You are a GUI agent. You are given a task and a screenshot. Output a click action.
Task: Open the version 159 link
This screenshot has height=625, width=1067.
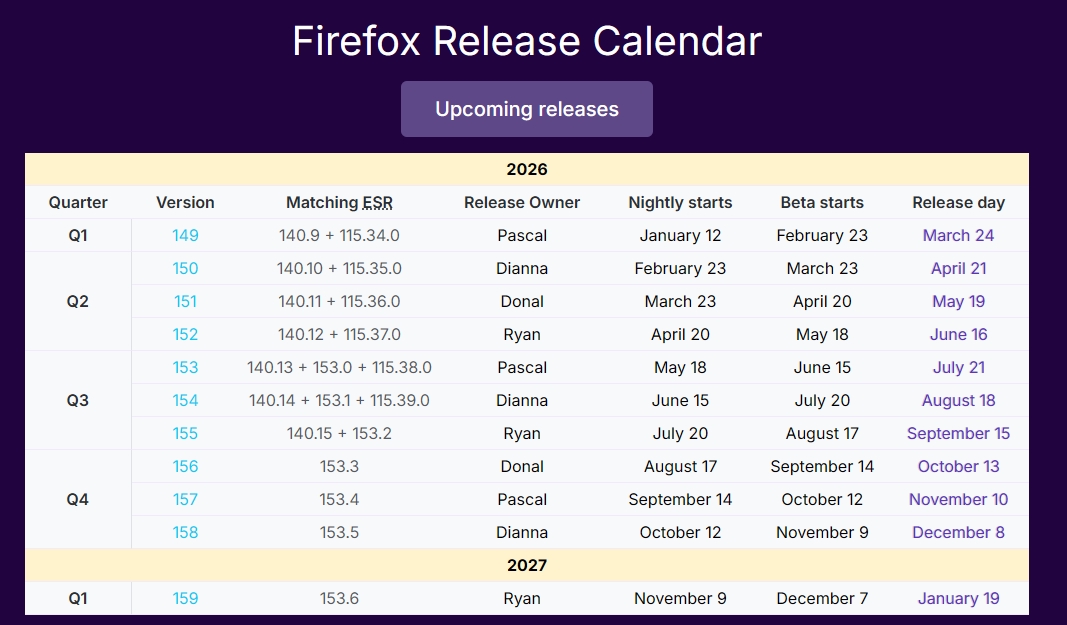tap(185, 598)
